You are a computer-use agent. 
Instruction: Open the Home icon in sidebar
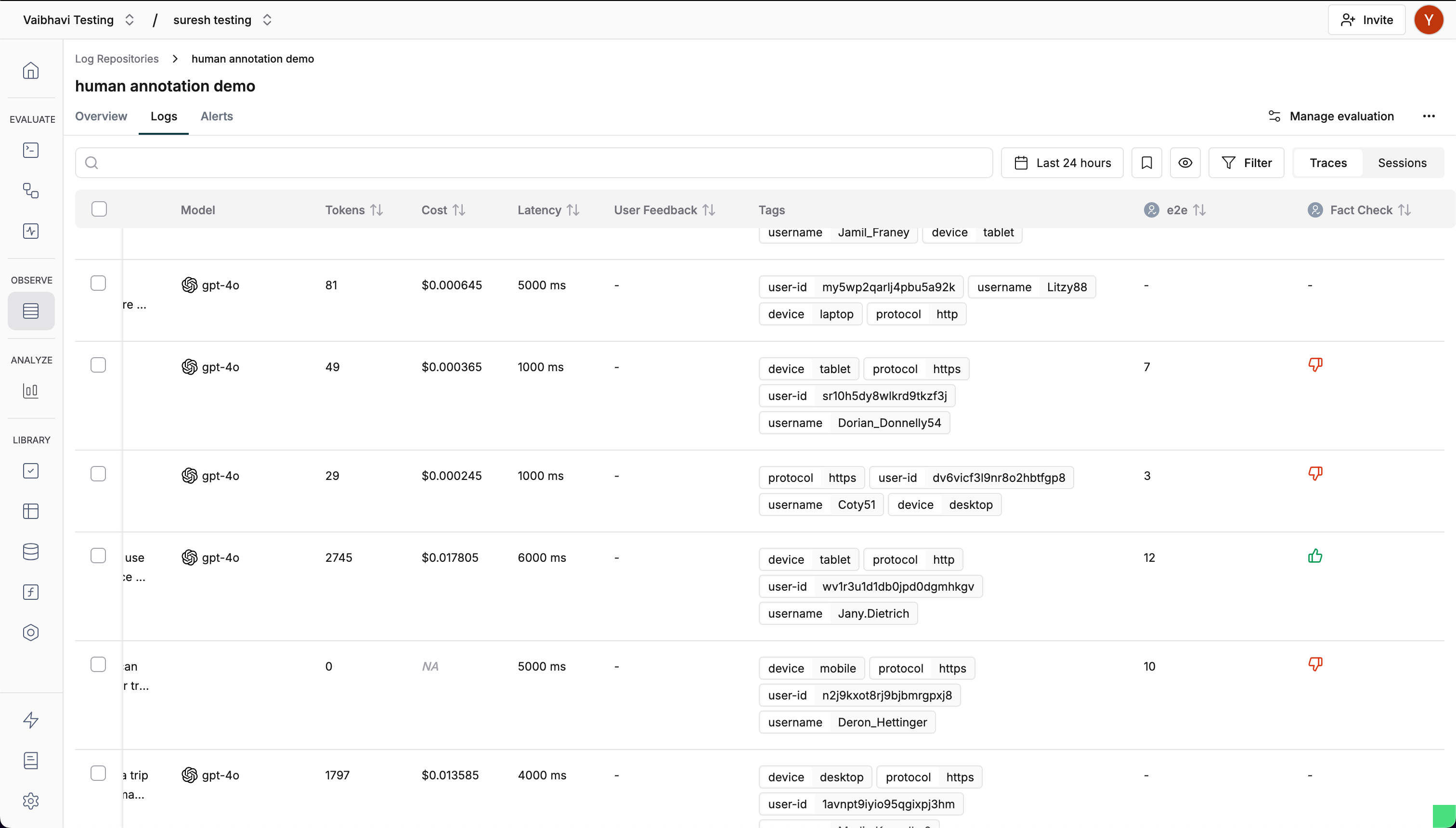coord(31,70)
